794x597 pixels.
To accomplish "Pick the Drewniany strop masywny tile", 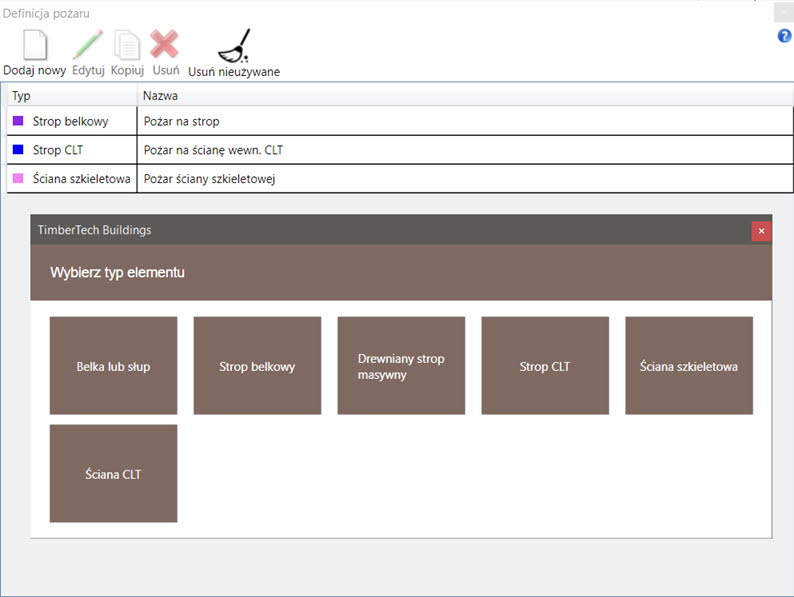I will [x=401, y=366].
